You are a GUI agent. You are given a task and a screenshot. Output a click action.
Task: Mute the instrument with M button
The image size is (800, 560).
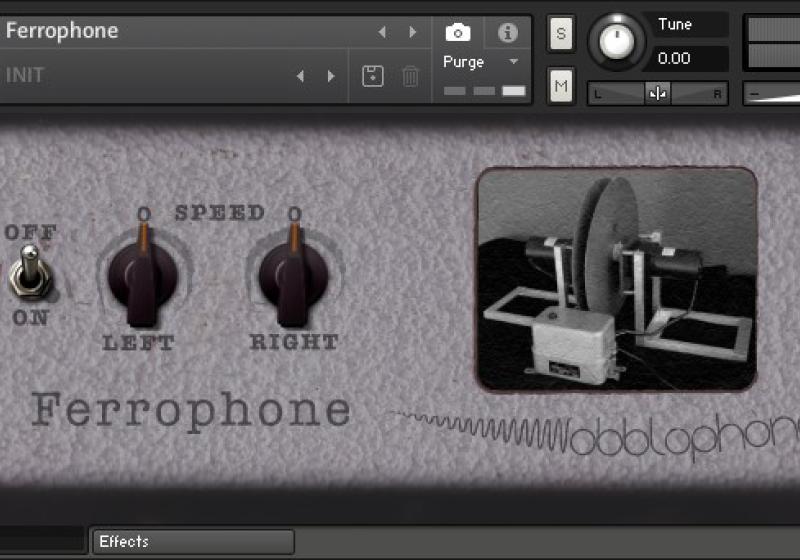coord(560,87)
